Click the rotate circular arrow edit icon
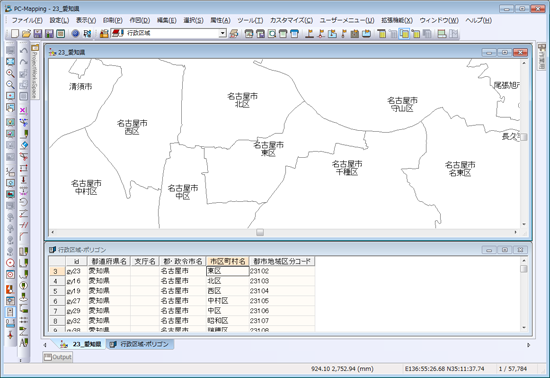Image resolution: width=550 pixels, height=378 pixels. click(24, 202)
